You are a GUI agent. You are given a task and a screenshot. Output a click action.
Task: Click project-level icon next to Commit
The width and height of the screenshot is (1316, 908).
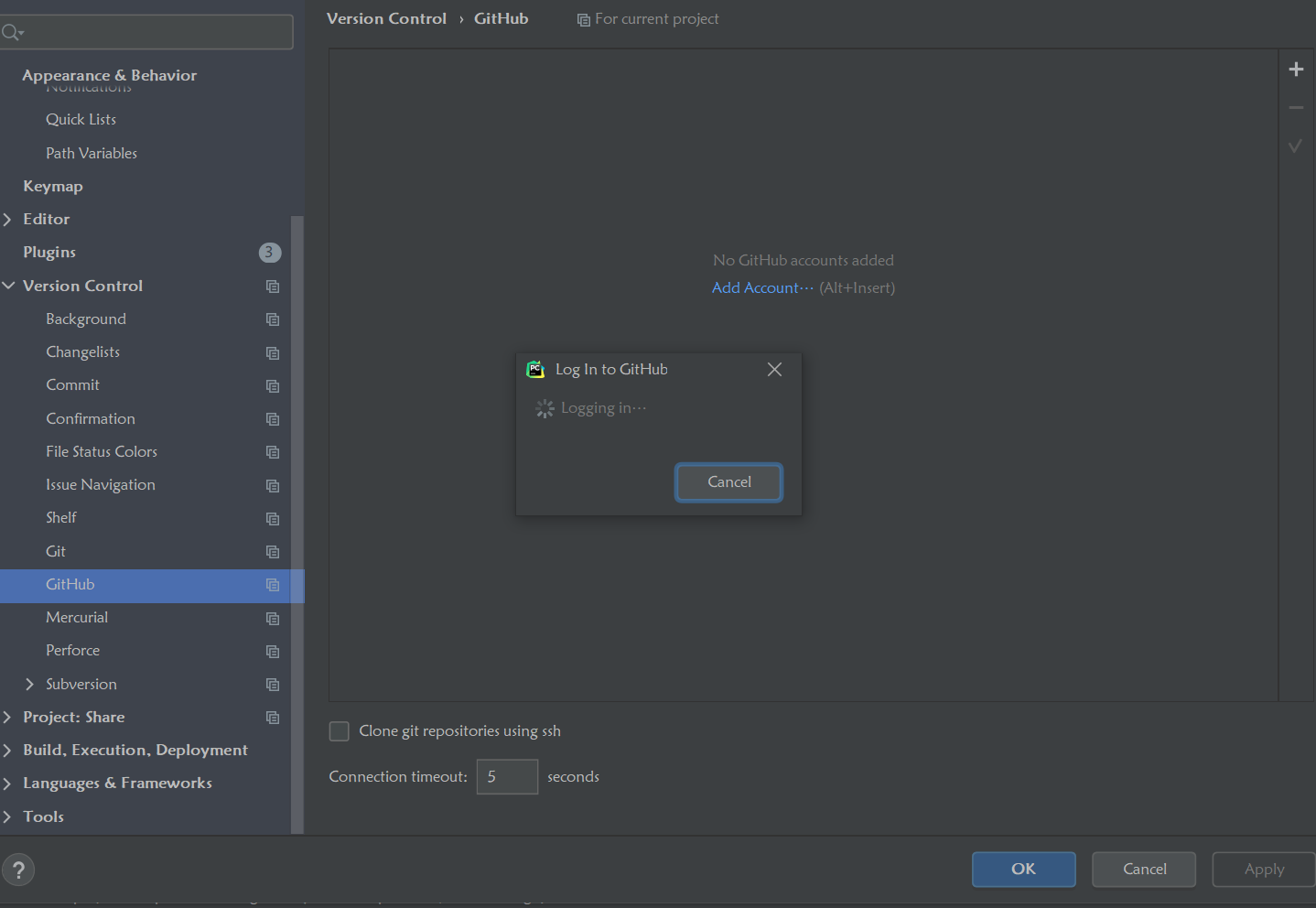(273, 386)
